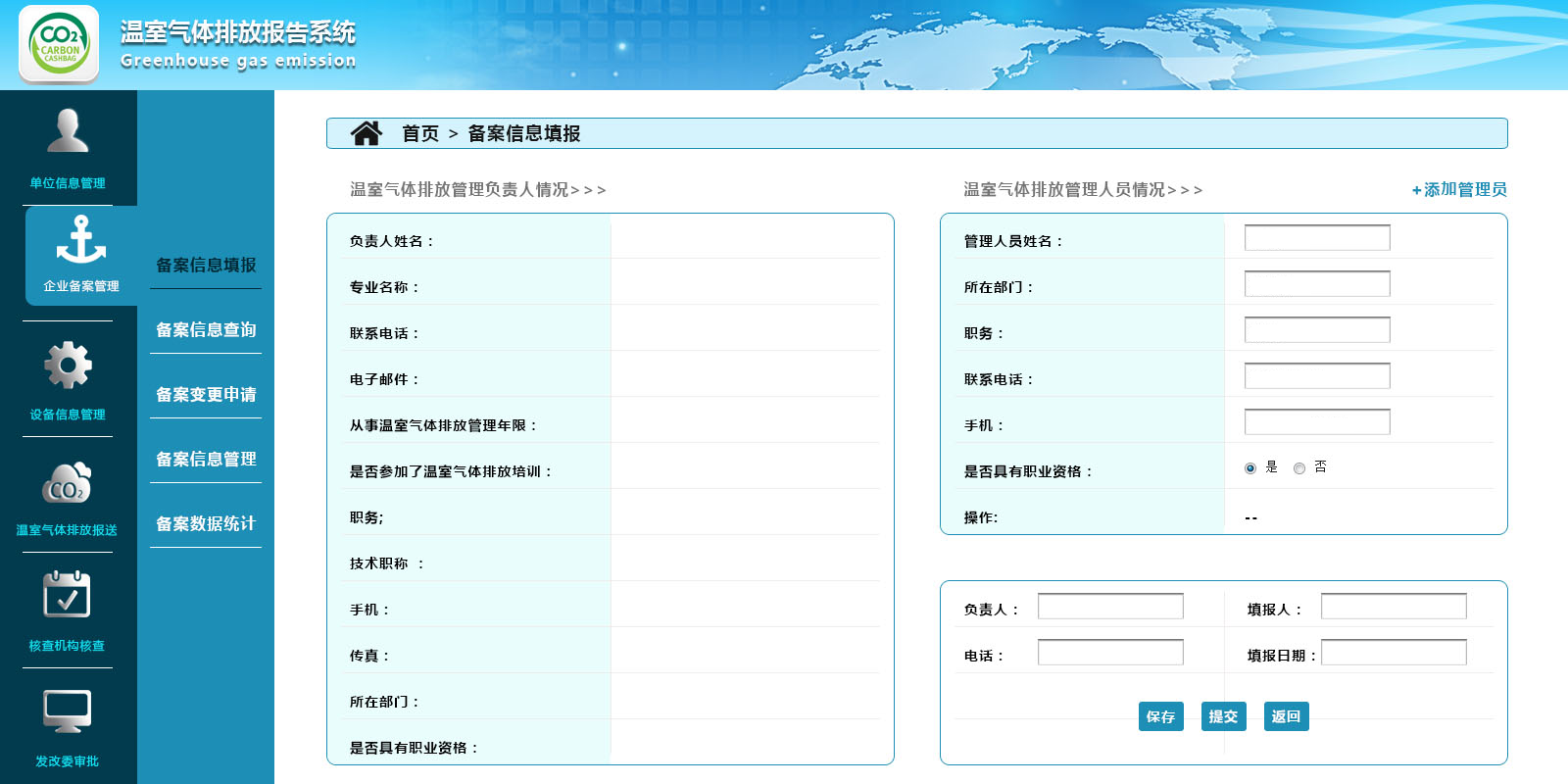The width and height of the screenshot is (1568, 784).
Task: Click 备案信息填报 breadcrumb text
Action: tap(524, 133)
